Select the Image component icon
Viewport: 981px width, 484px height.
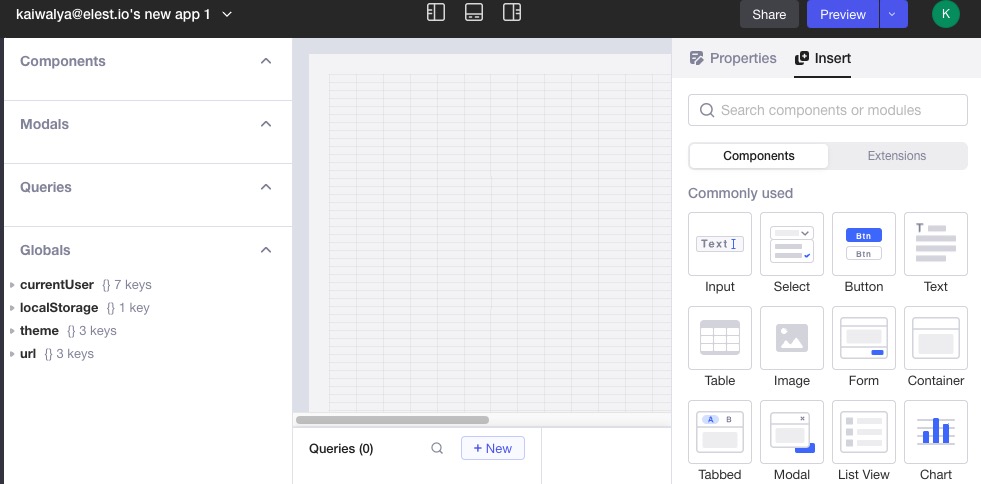[791, 338]
